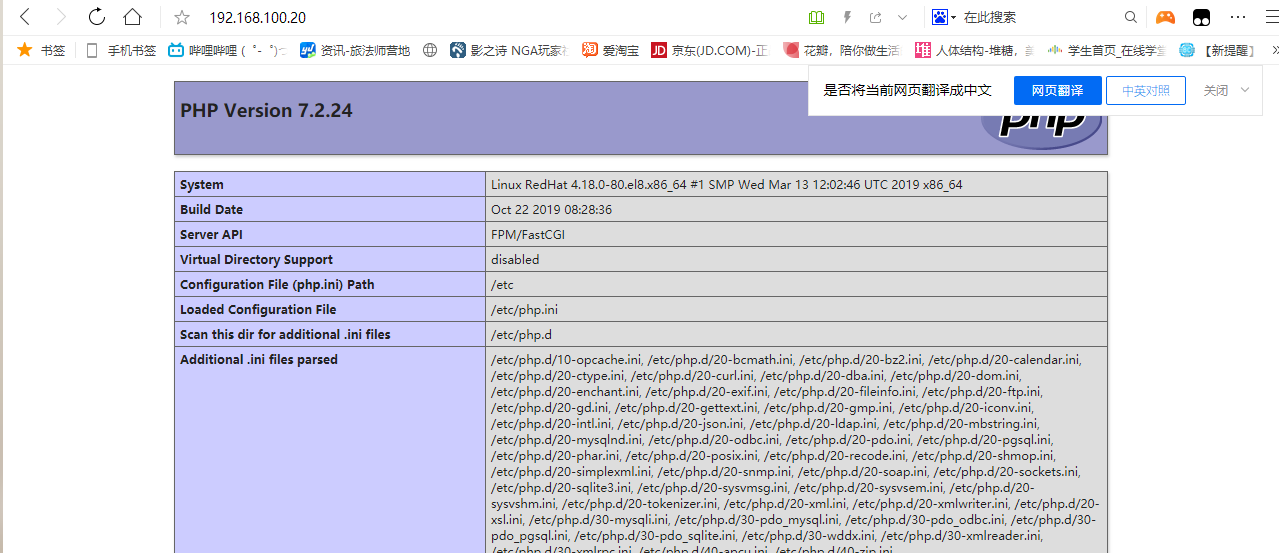Click the Virtual Directory Support label

point(256,259)
